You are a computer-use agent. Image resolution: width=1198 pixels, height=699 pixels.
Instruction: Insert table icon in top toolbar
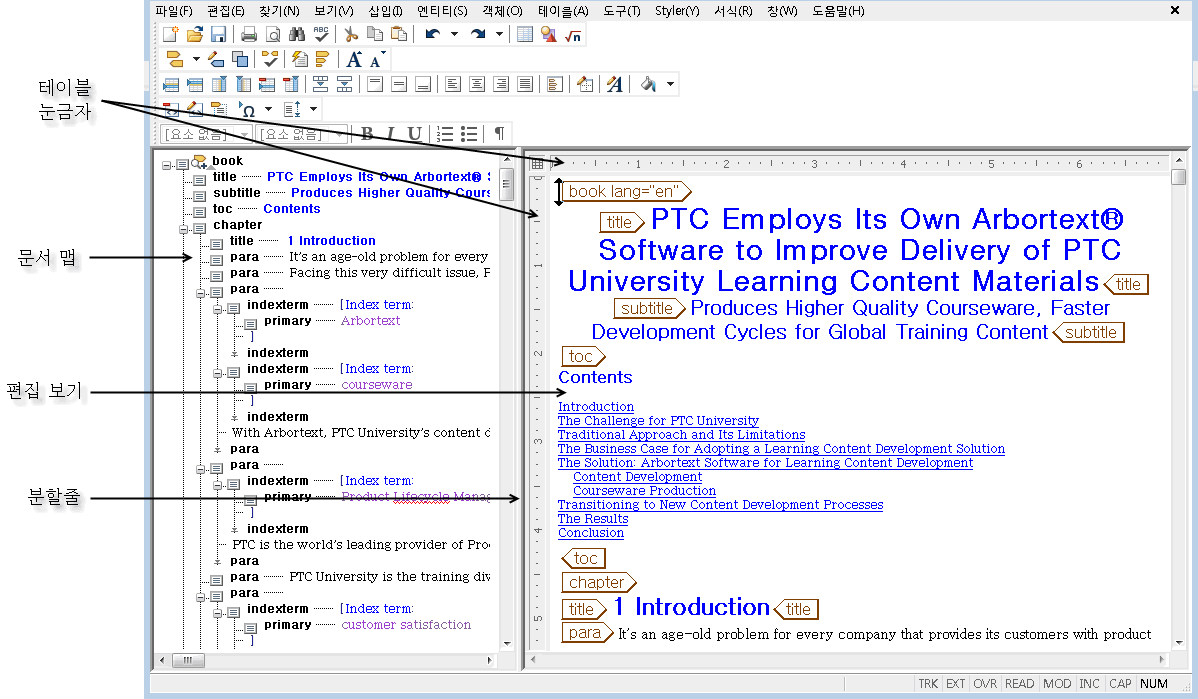pos(525,34)
